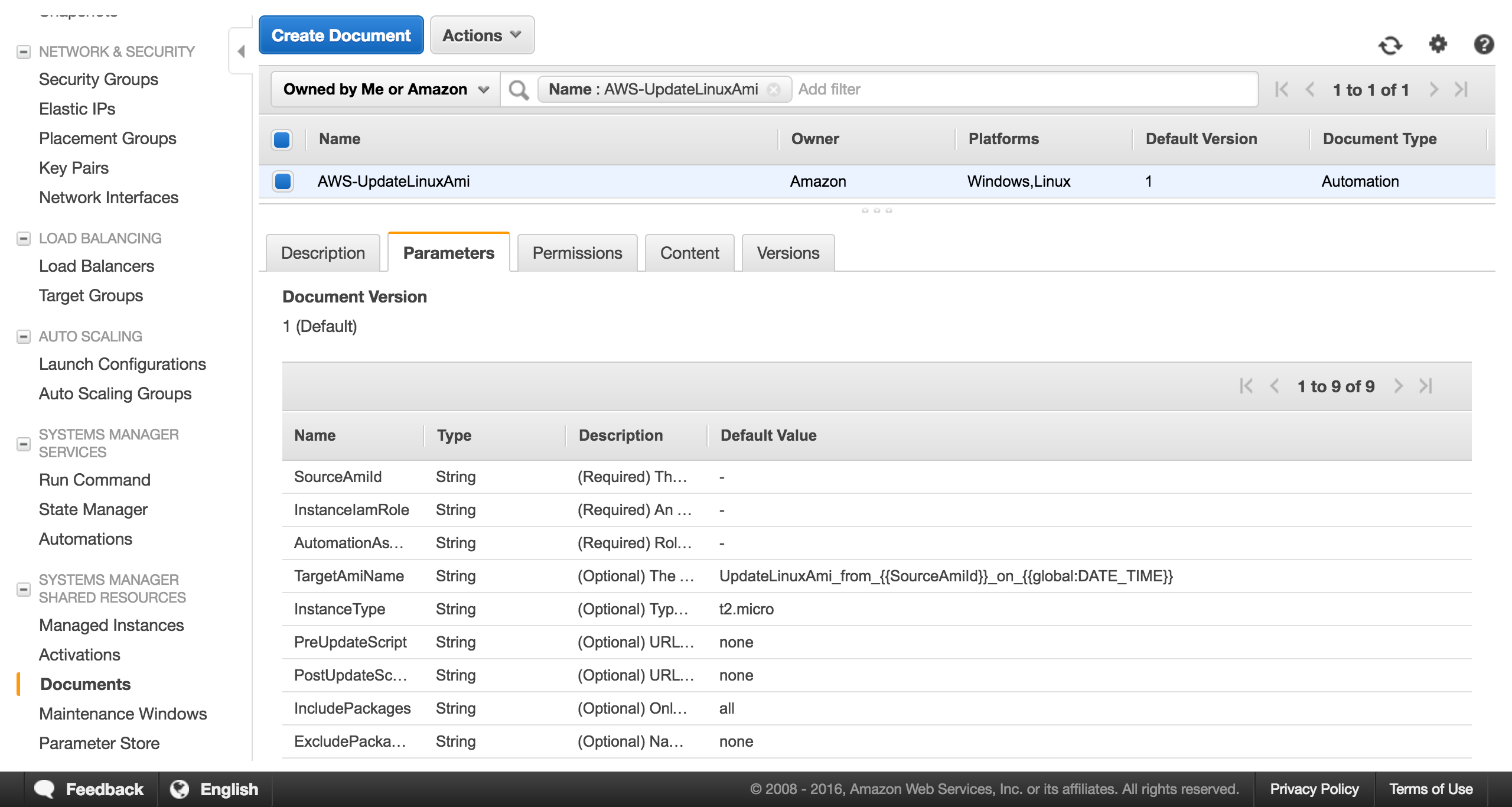Go to last page of parameters
Viewport: 1512px width, 807px height.
tap(1426, 386)
